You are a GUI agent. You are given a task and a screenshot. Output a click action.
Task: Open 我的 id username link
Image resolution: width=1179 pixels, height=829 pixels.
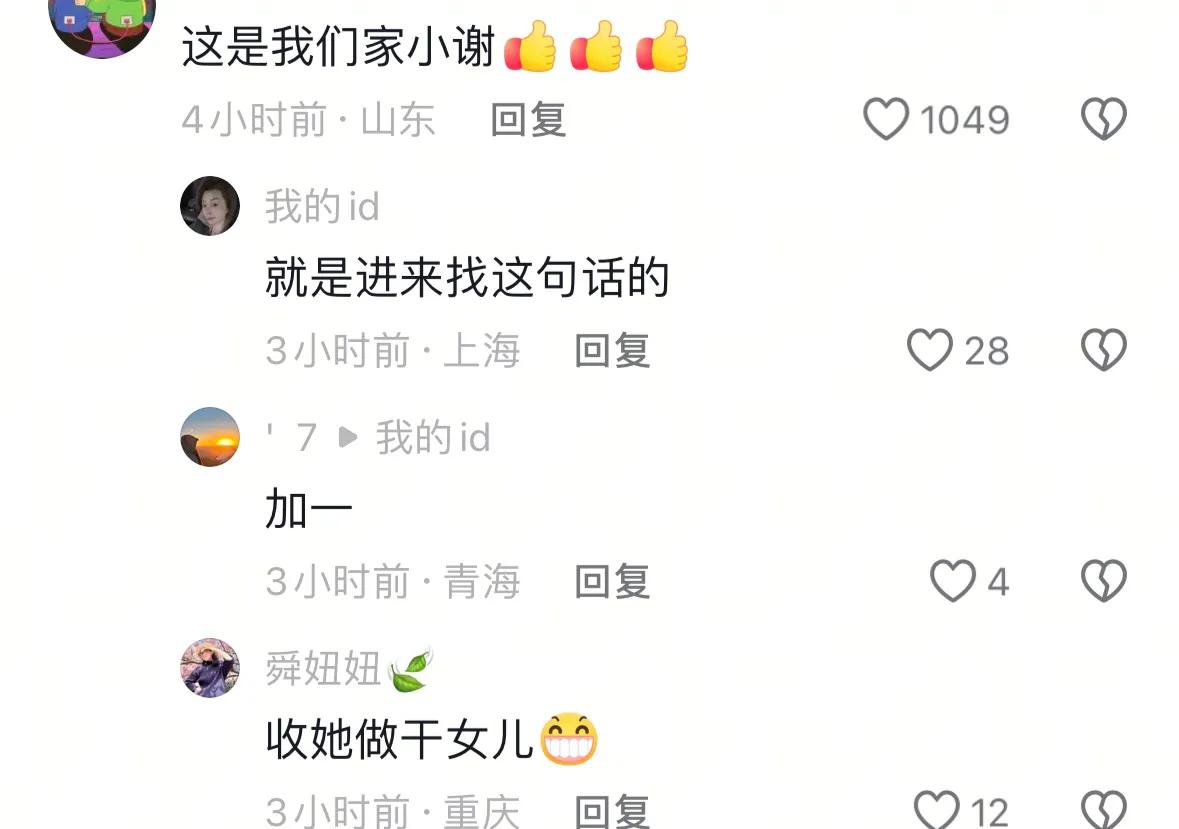pos(322,206)
